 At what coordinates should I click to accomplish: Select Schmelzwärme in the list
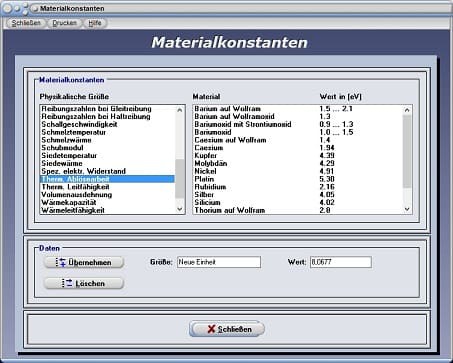point(107,140)
